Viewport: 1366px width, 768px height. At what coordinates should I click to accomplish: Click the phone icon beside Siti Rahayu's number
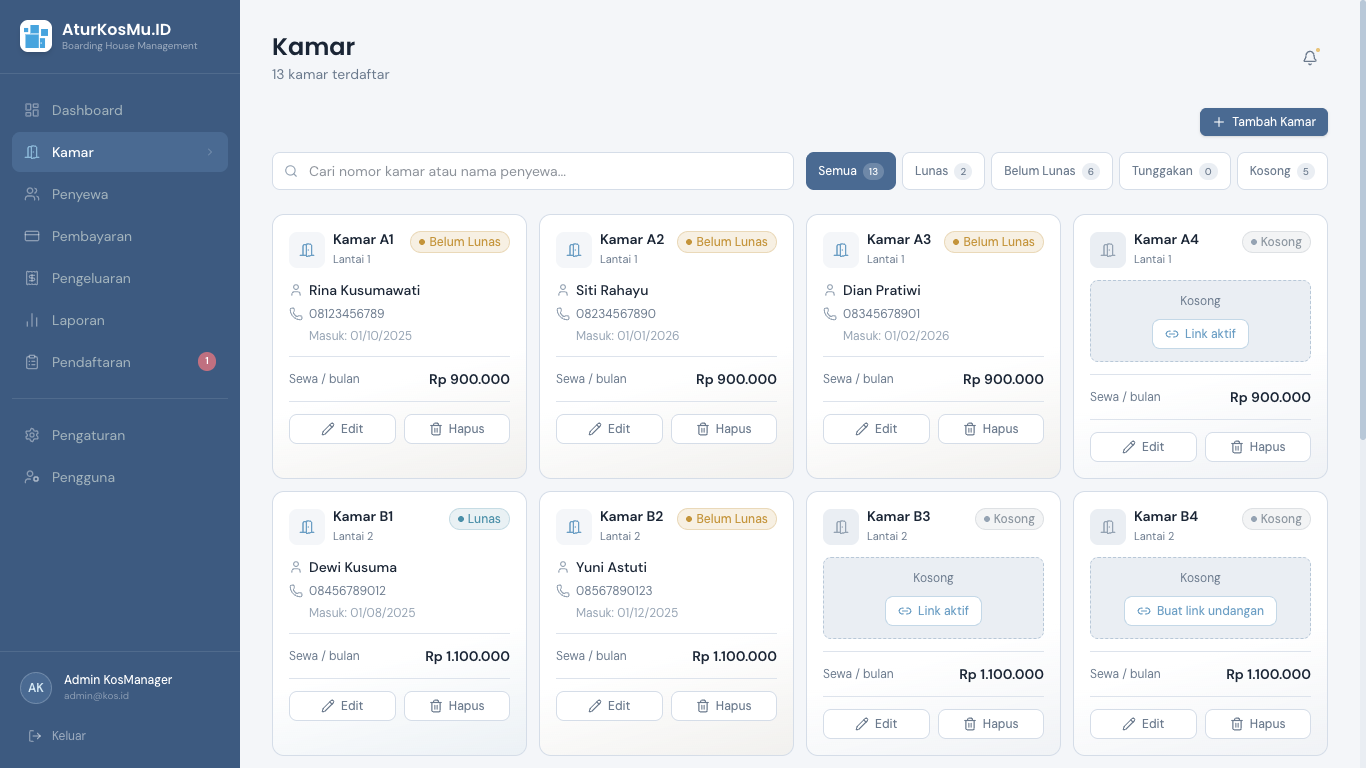563,314
